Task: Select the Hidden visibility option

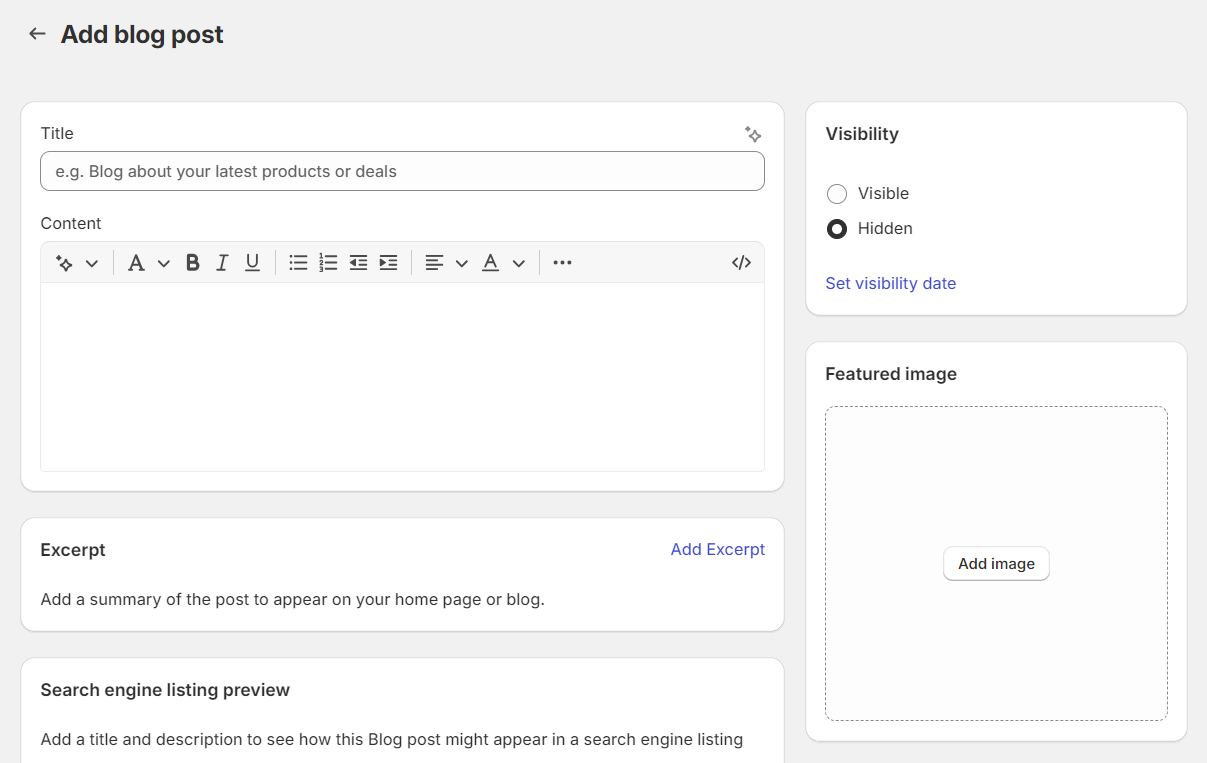Action: point(836,229)
